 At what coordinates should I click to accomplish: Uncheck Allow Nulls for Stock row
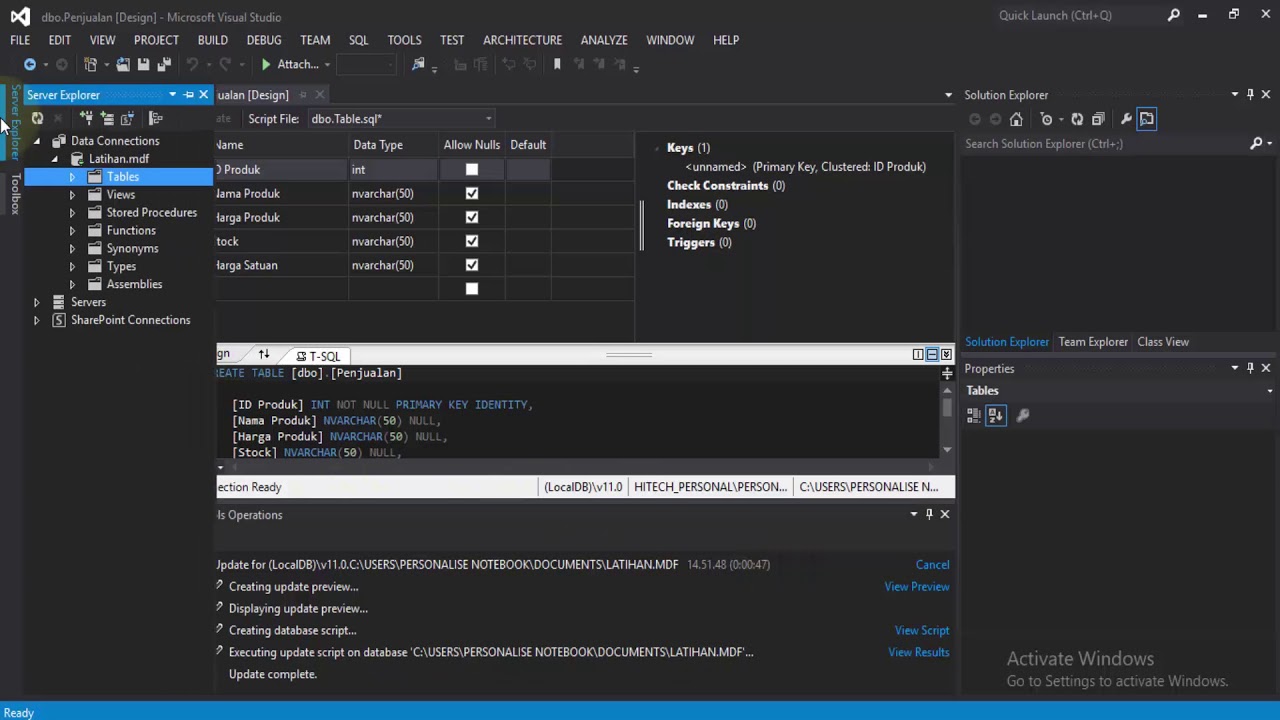[472, 241]
